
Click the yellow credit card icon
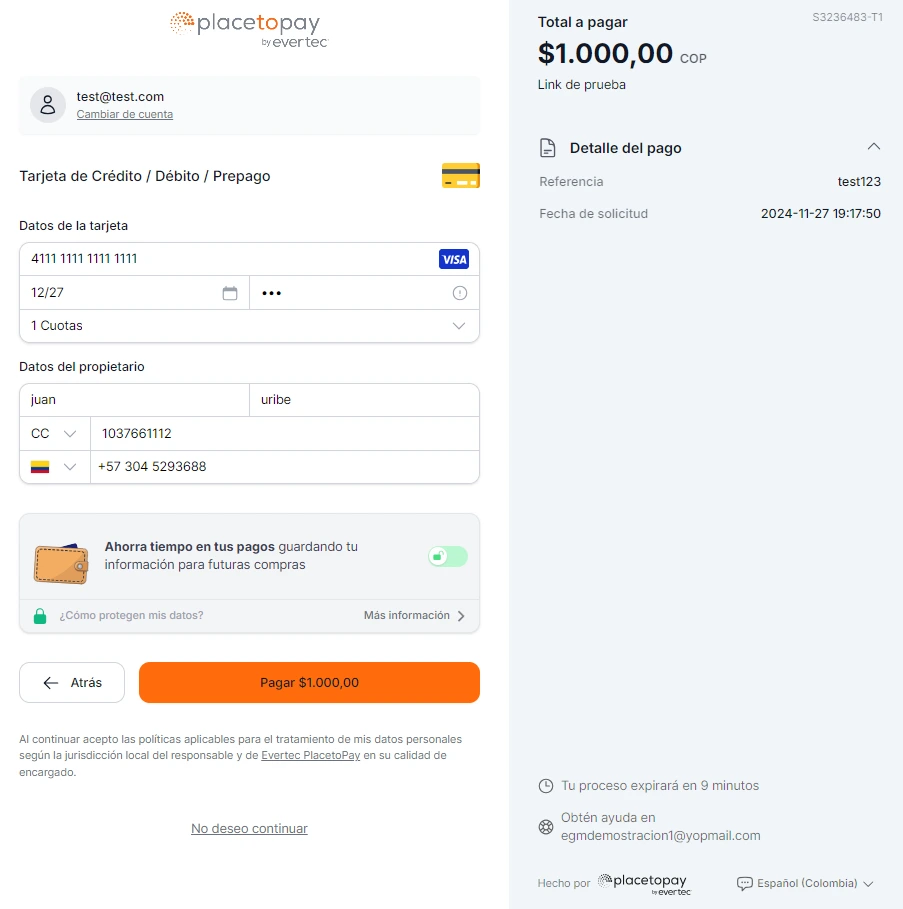[461, 176]
